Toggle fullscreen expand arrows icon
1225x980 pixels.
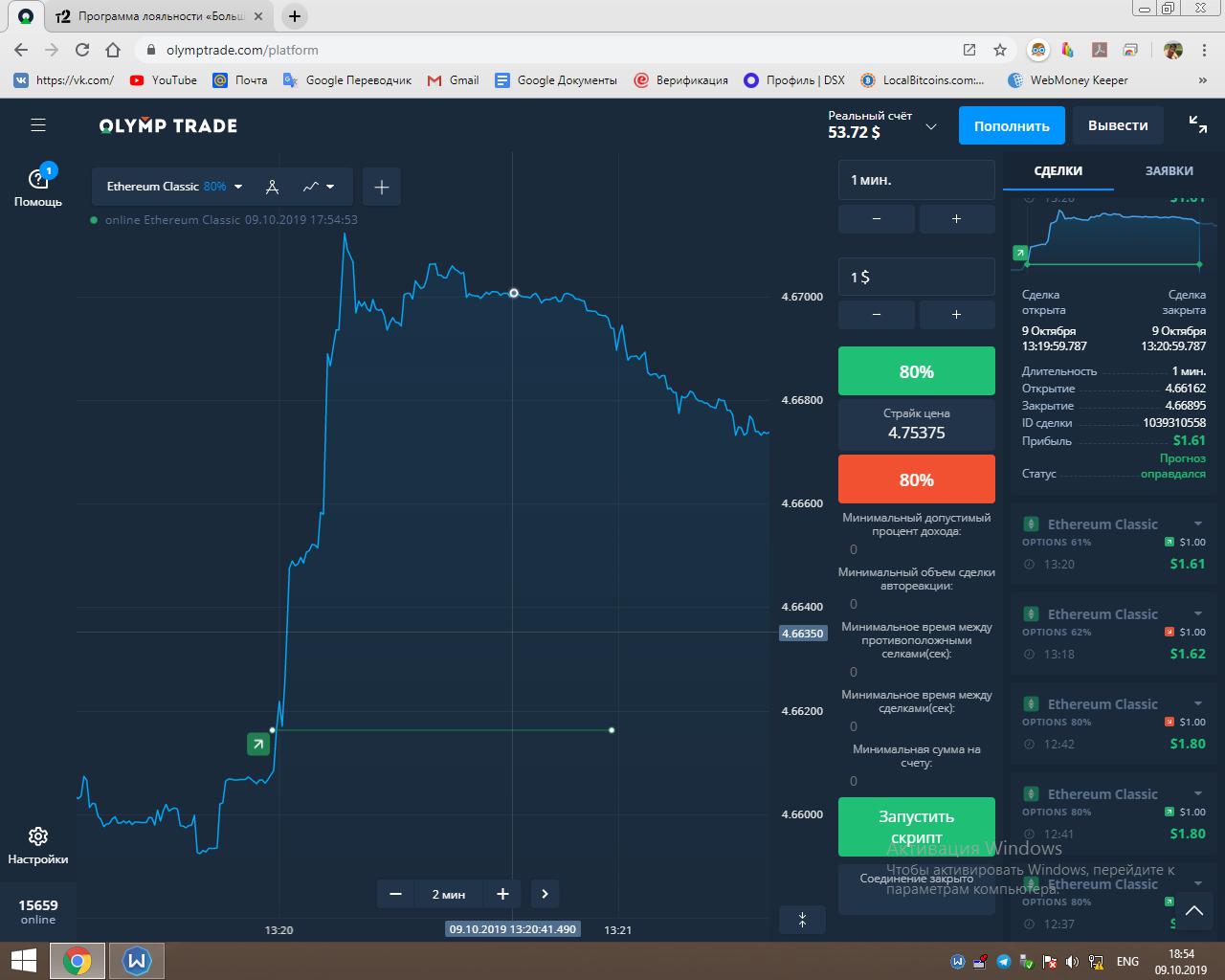click(x=1197, y=124)
